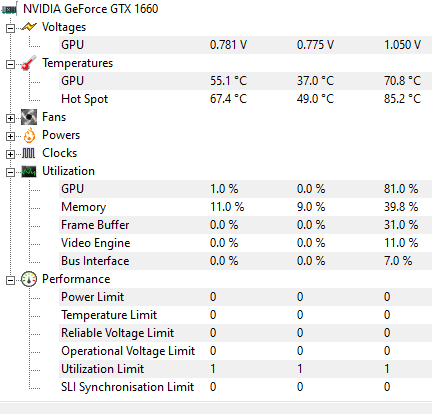Image resolution: width=432 pixels, height=414 pixels.
Task: Collapse the Performance section
Action: 10,280
